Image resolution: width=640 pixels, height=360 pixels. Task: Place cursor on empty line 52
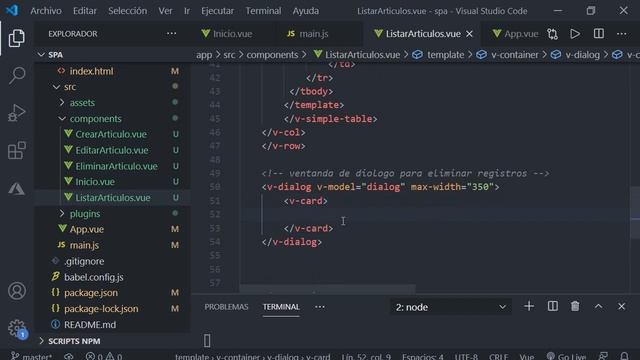coord(435,215)
